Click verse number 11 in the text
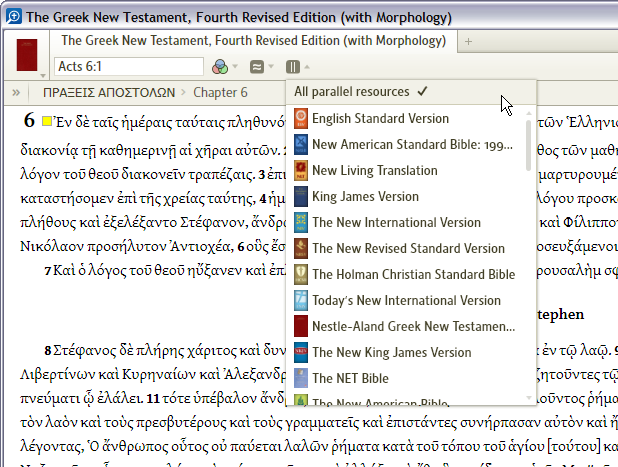Image resolution: width=618 pixels, height=467 pixels. pos(153,398)
